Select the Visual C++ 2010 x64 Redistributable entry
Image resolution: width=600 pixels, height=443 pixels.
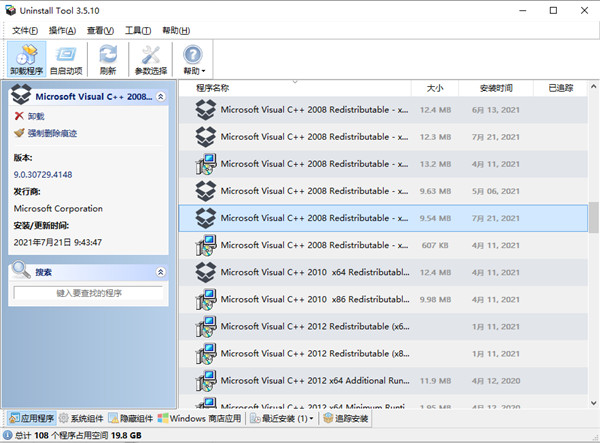[314, 271]
